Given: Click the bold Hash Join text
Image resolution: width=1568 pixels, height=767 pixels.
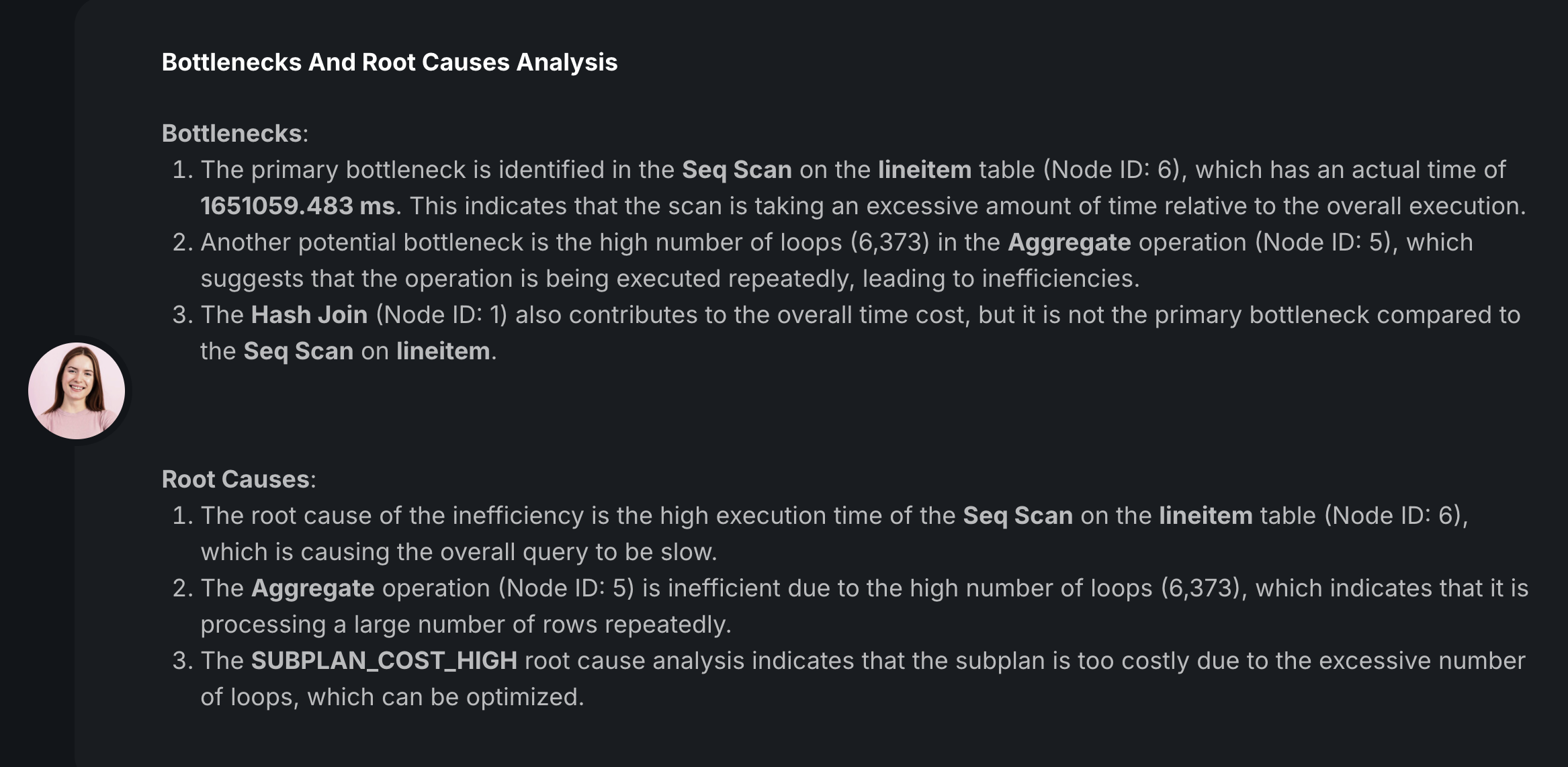Looking at the screenshot, I should click(310, 314).
